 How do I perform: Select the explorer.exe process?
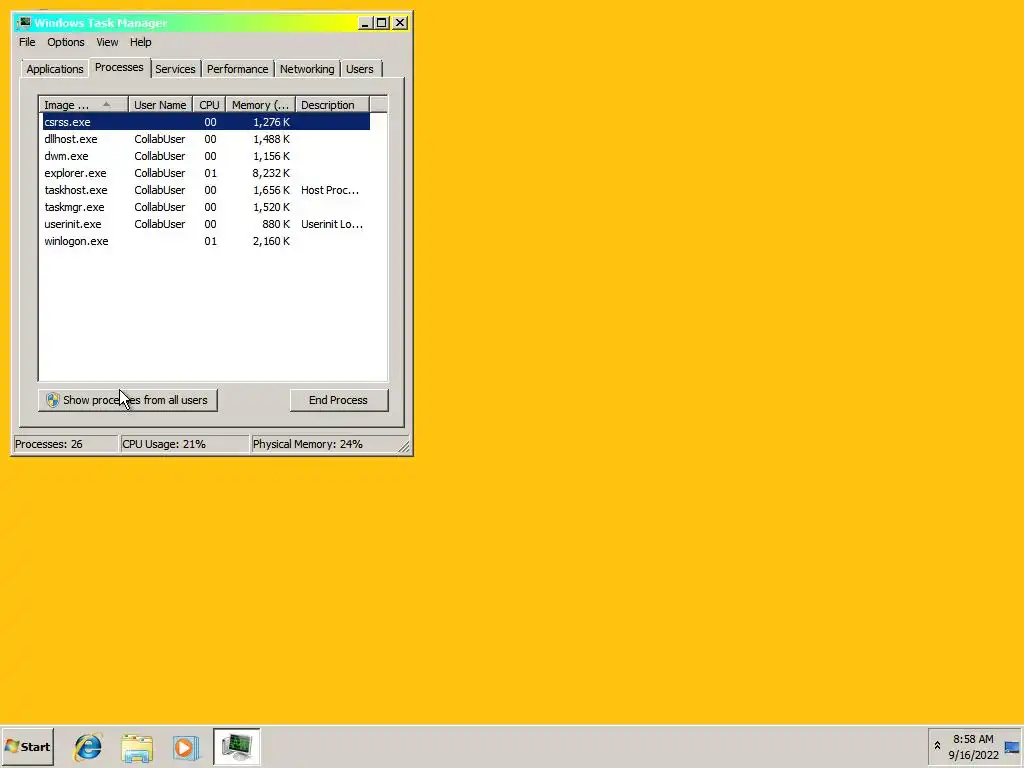coord(206,173)
